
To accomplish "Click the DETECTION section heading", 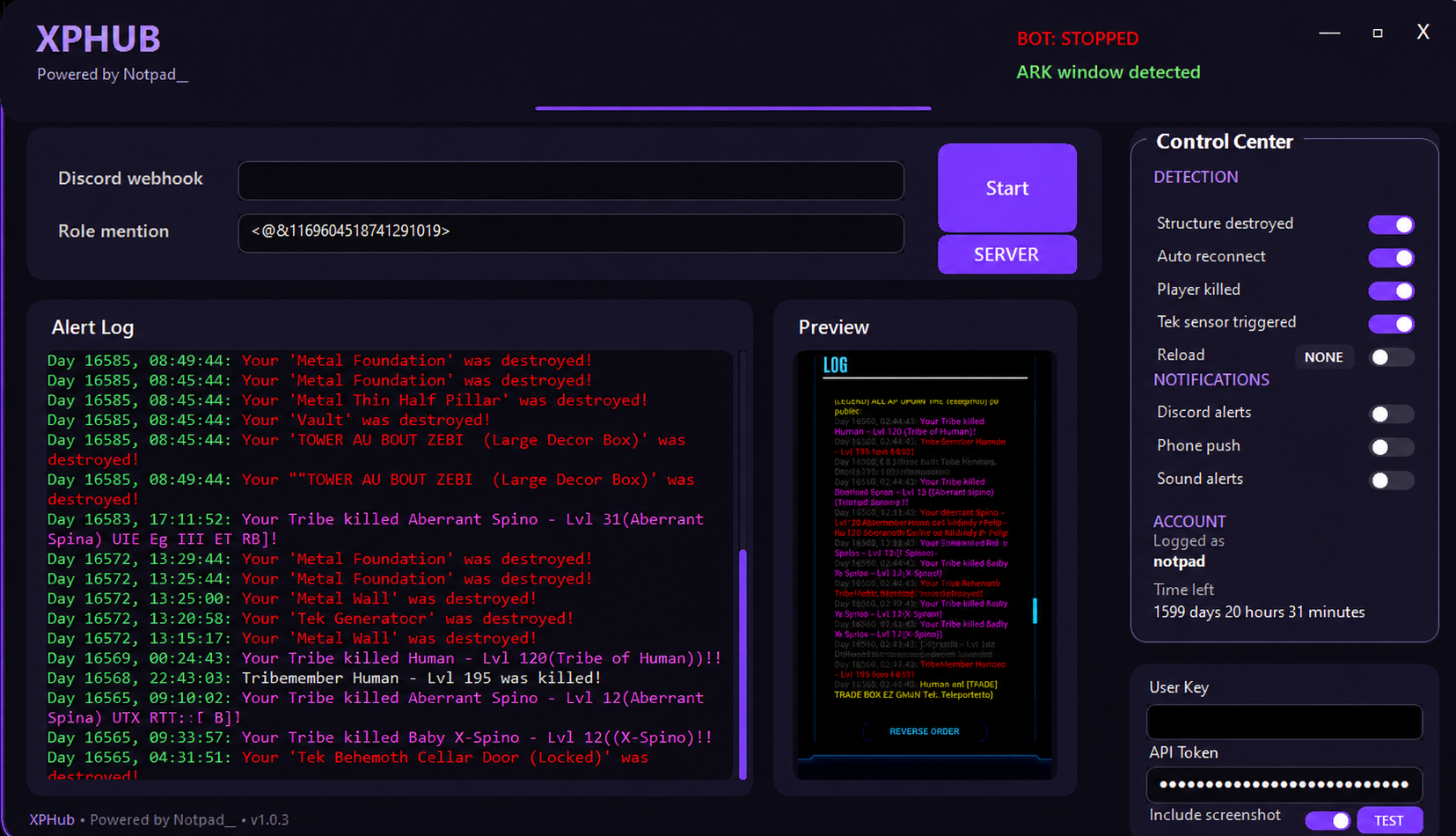I will pyautogui.click(x=1196, y=177).
